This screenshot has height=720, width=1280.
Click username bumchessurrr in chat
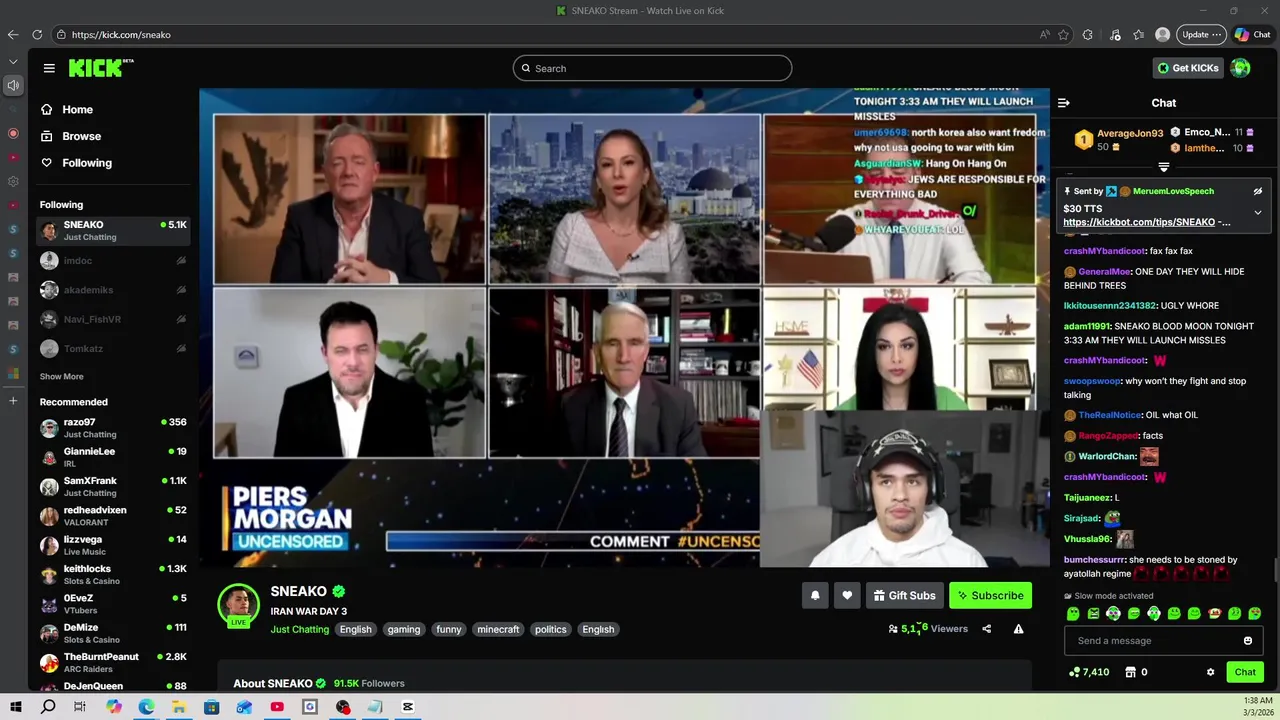click(x=1095, y=560)
